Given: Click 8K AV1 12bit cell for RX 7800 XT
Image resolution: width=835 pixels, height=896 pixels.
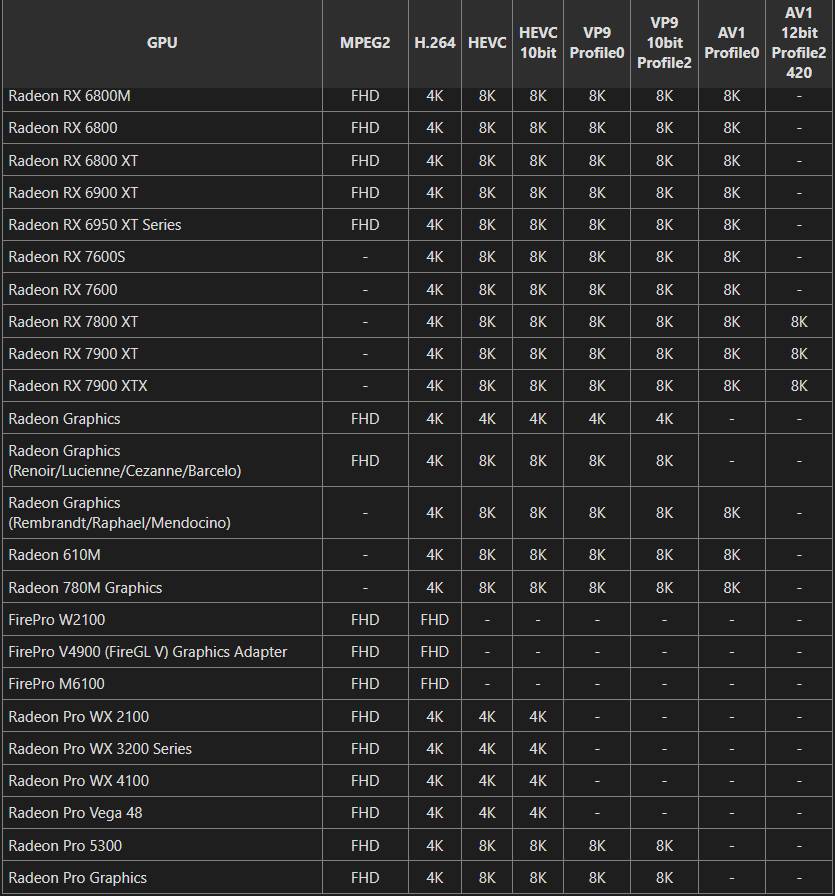Looking at the screenshot, I should (798, 322).
